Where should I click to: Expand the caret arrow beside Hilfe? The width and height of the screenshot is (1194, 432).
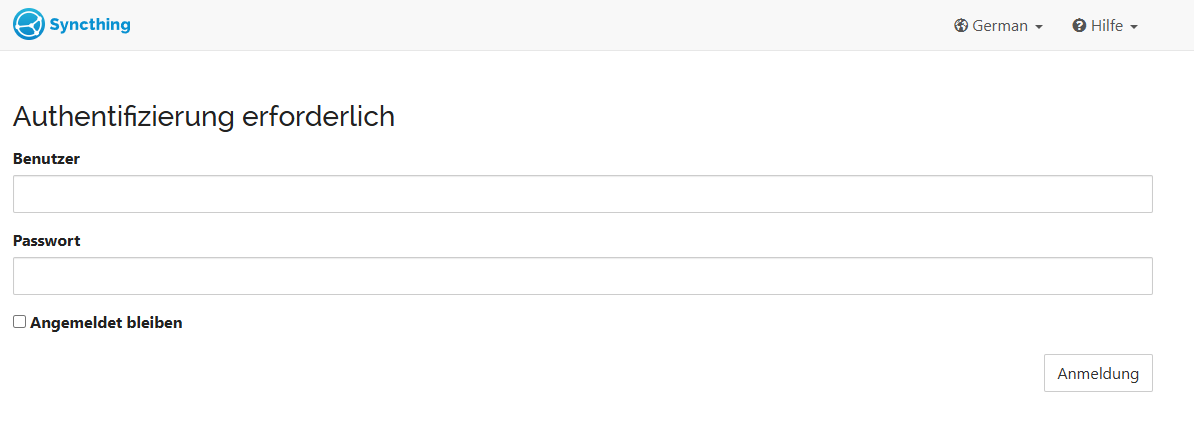pos(1134,27)
